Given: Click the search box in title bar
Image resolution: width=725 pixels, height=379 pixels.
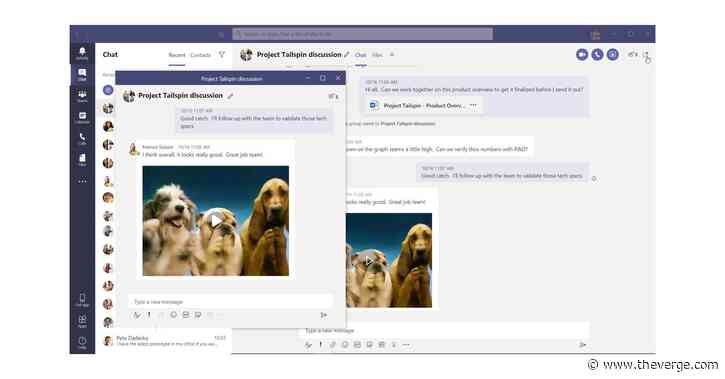Looking at the screenshot, I should coord(362,34).
